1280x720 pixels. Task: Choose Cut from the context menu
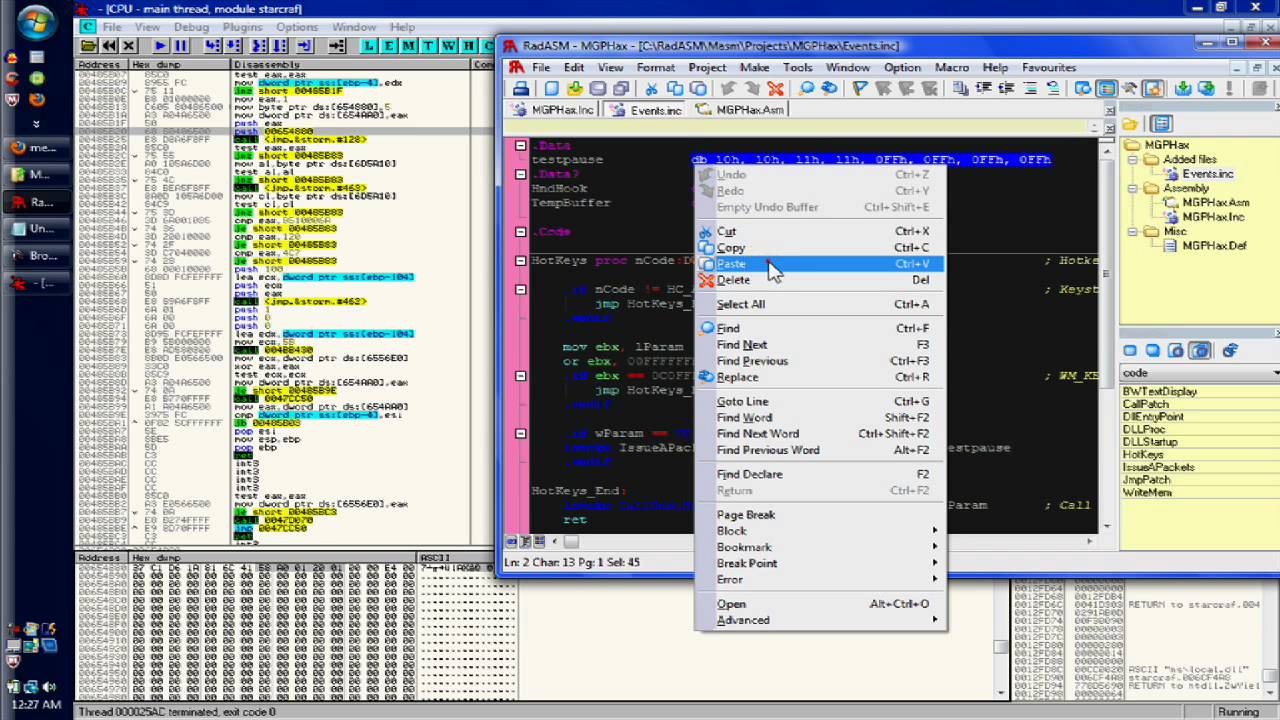tap(819, 231)
